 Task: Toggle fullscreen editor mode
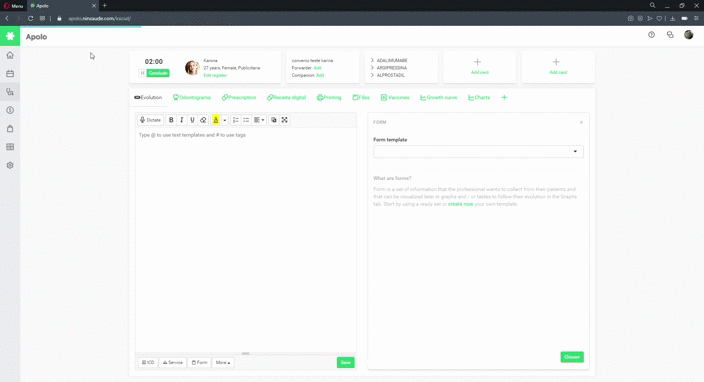point(284,120)
